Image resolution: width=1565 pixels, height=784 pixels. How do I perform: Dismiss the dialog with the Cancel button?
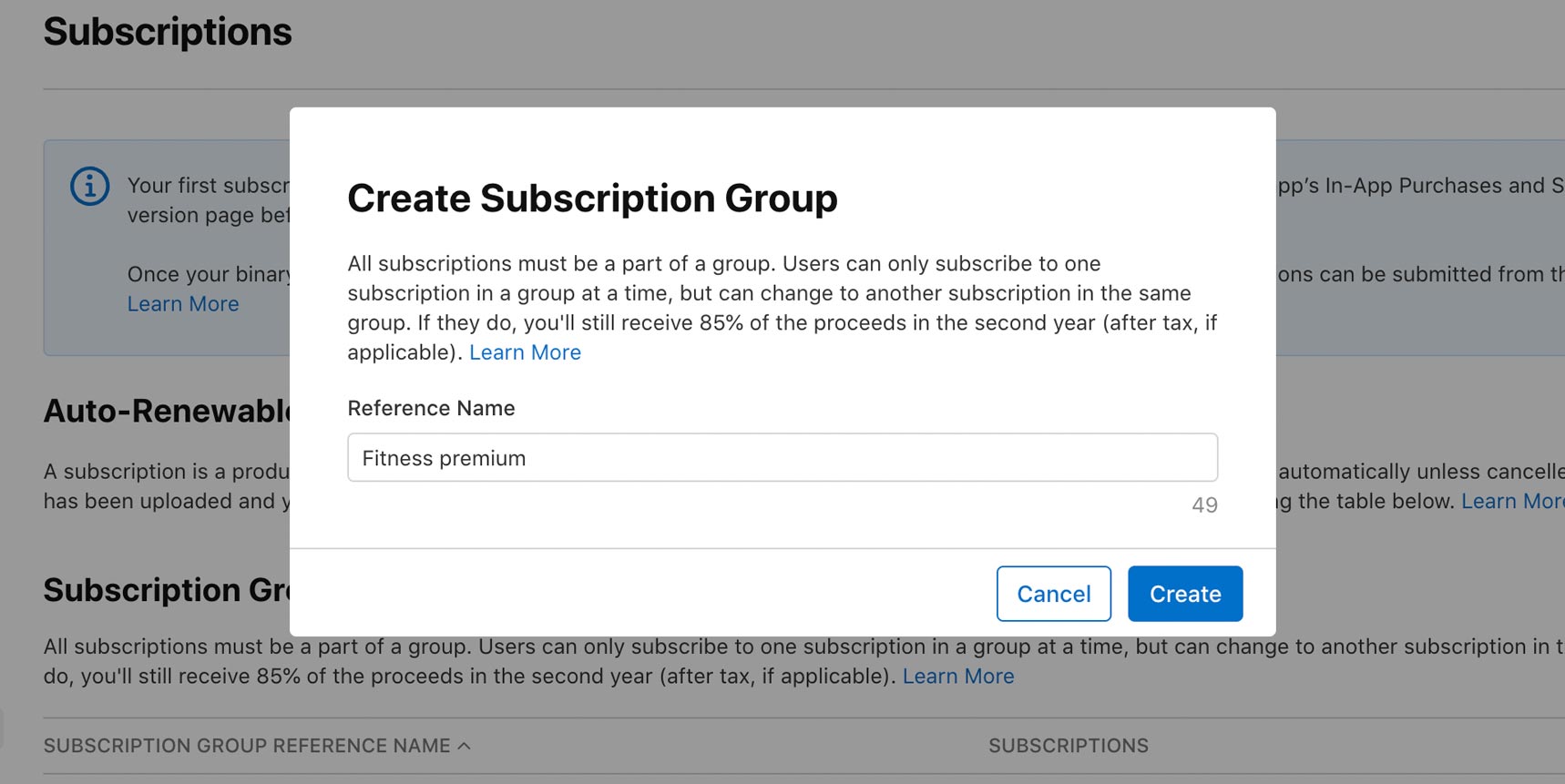click(1053, 593)
